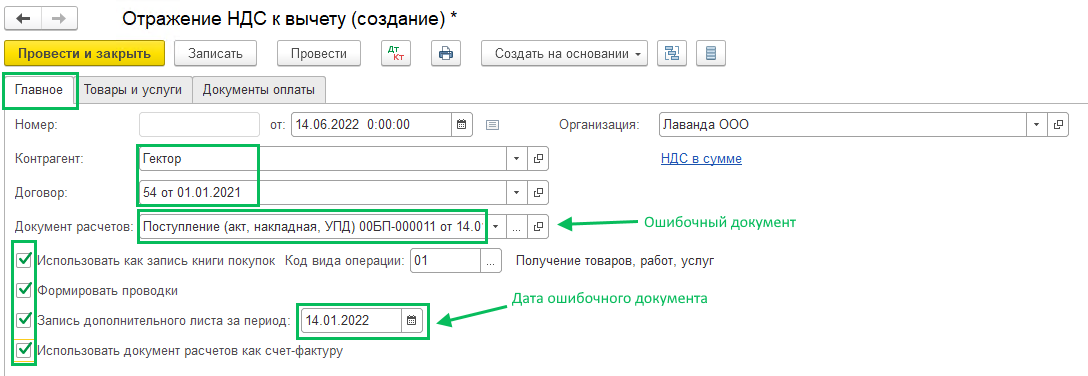Screen dimensions: 1088x376
Task: Click the Организация field Лаванда ООО
Action: click(842, 125)
